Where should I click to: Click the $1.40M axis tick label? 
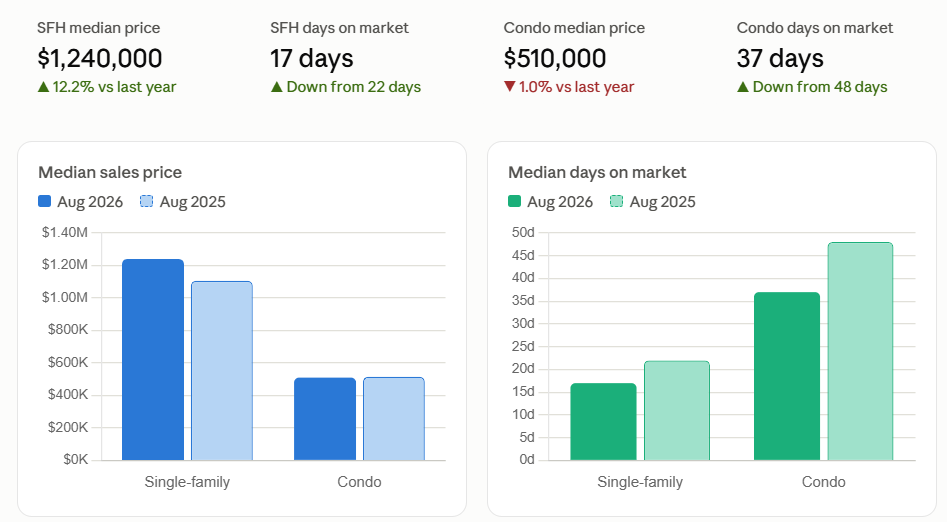point(65,233)
